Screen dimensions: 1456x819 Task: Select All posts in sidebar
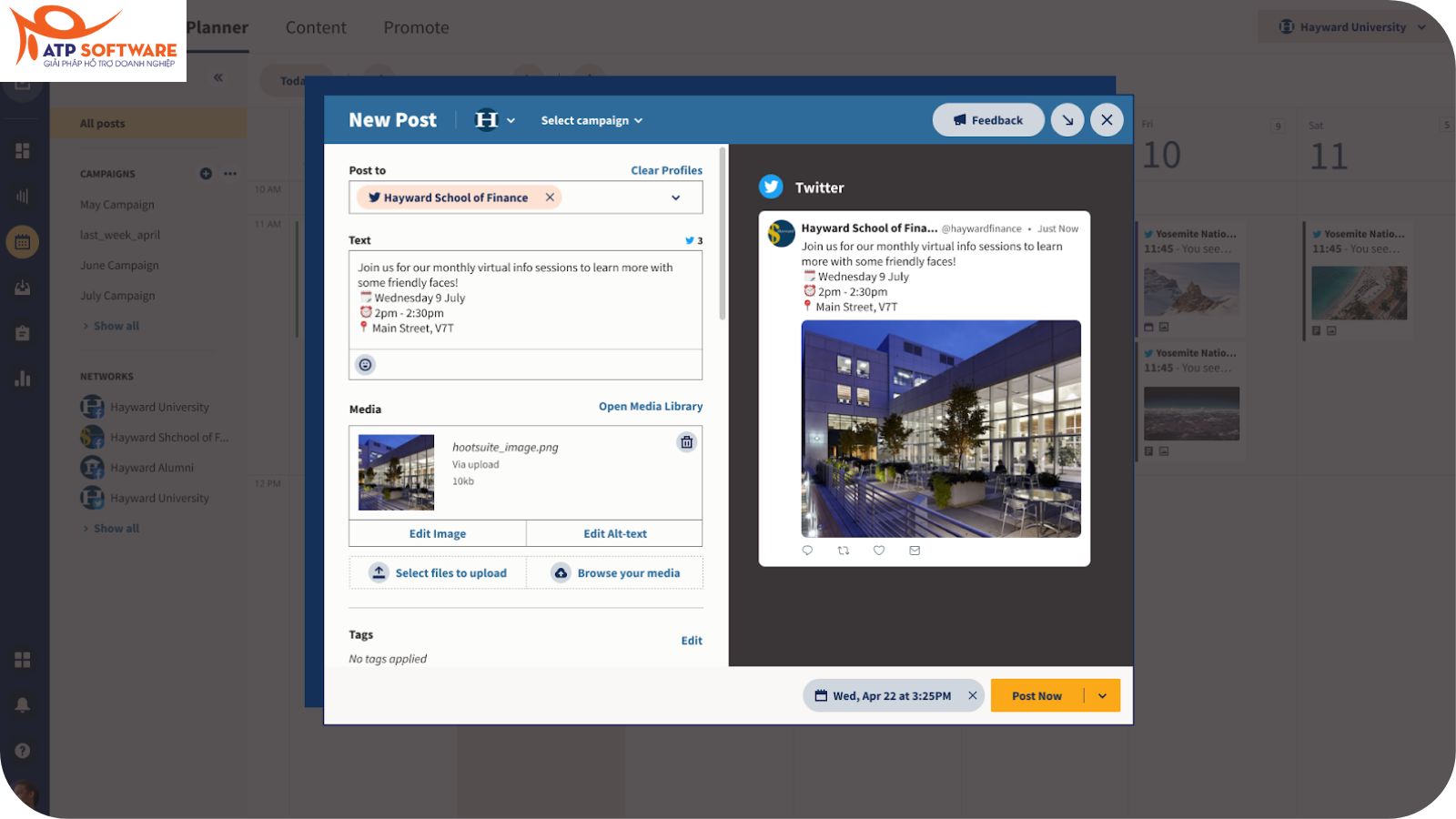(x=148, y=124)
